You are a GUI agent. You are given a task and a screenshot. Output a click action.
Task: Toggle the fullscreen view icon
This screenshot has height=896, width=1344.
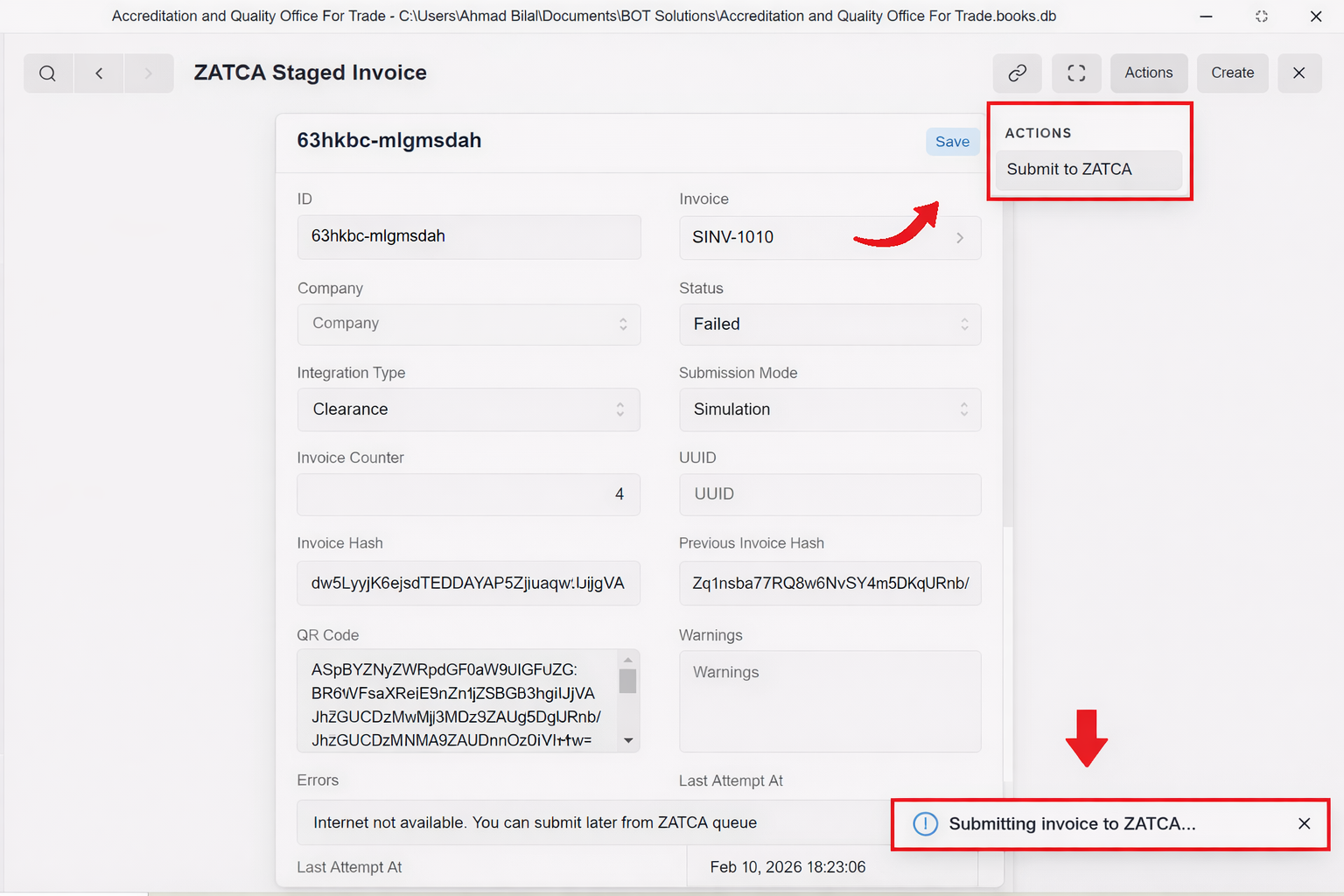[1076, 73]
